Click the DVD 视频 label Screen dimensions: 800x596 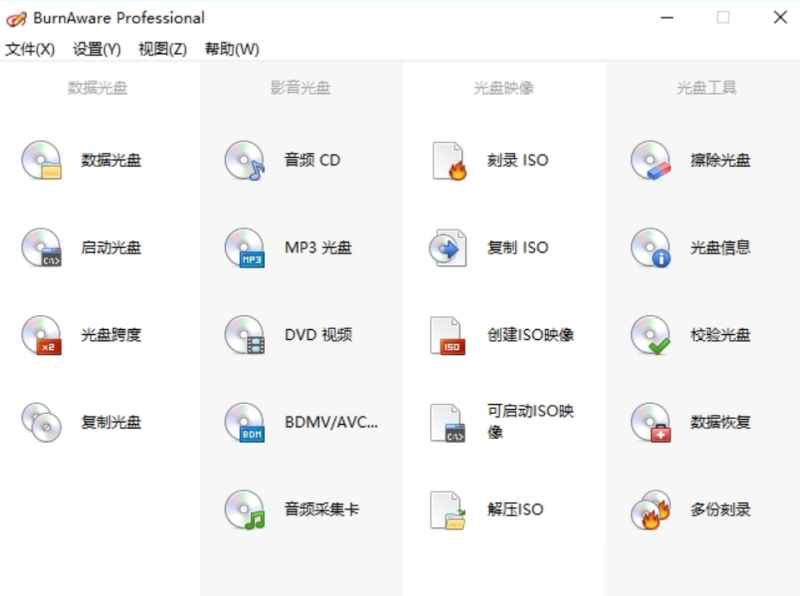[318, 335]
